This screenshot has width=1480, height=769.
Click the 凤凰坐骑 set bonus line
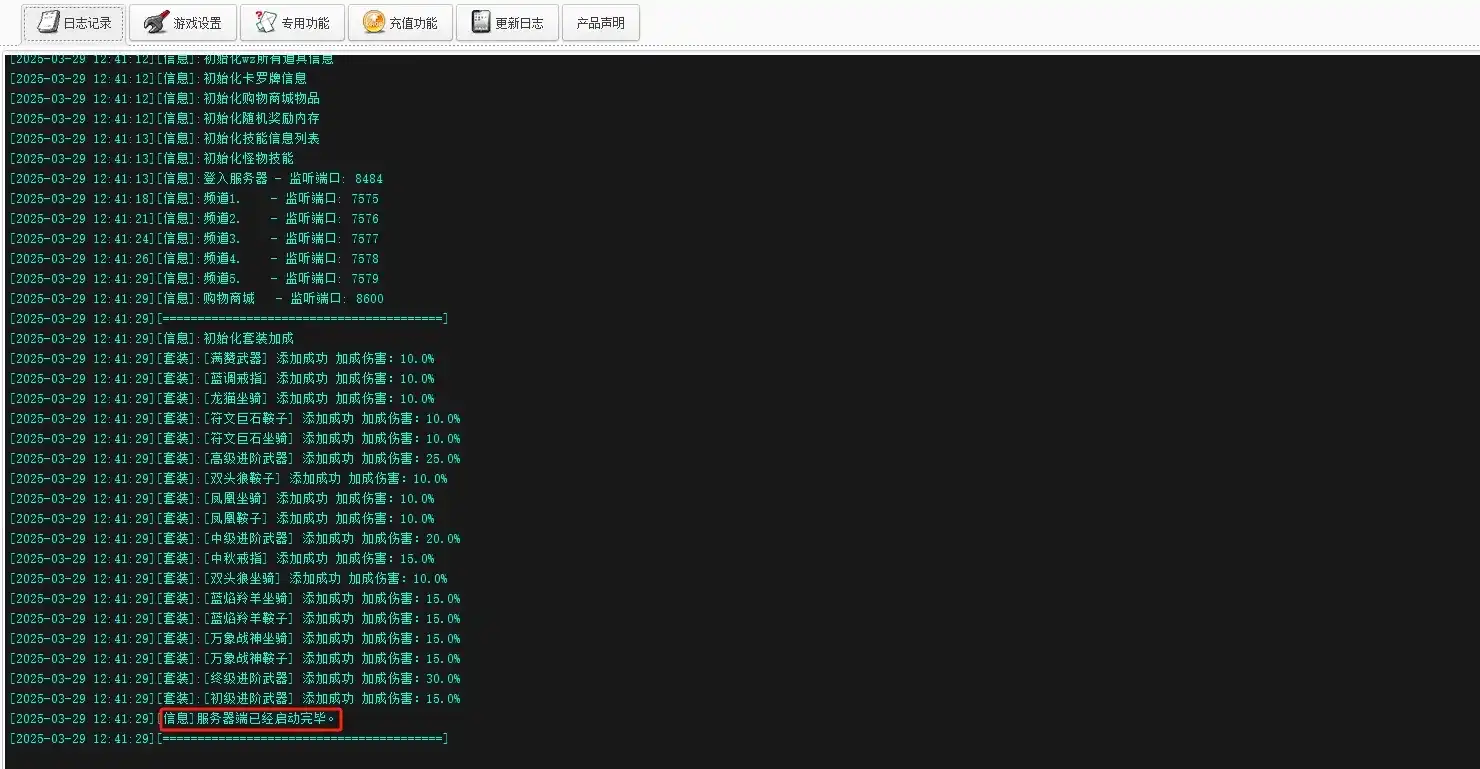pos(221,498)
